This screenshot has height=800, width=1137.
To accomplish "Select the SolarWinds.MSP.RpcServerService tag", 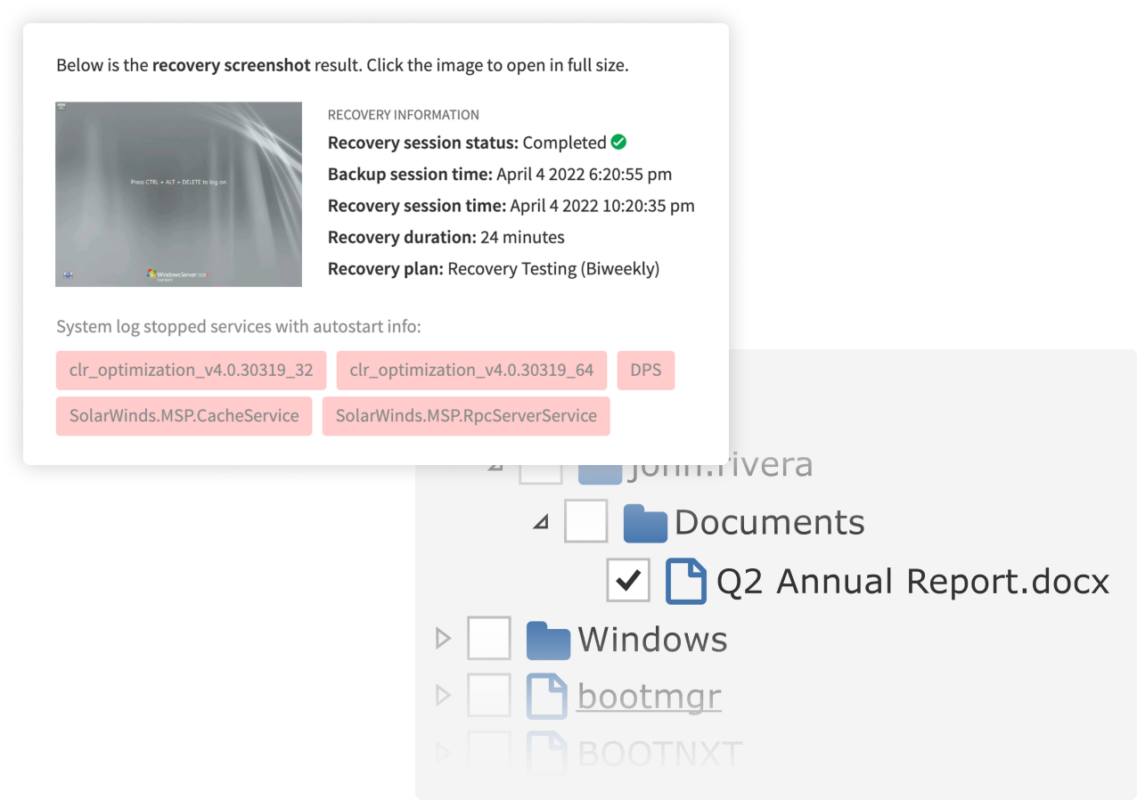I will click(466, 416).
